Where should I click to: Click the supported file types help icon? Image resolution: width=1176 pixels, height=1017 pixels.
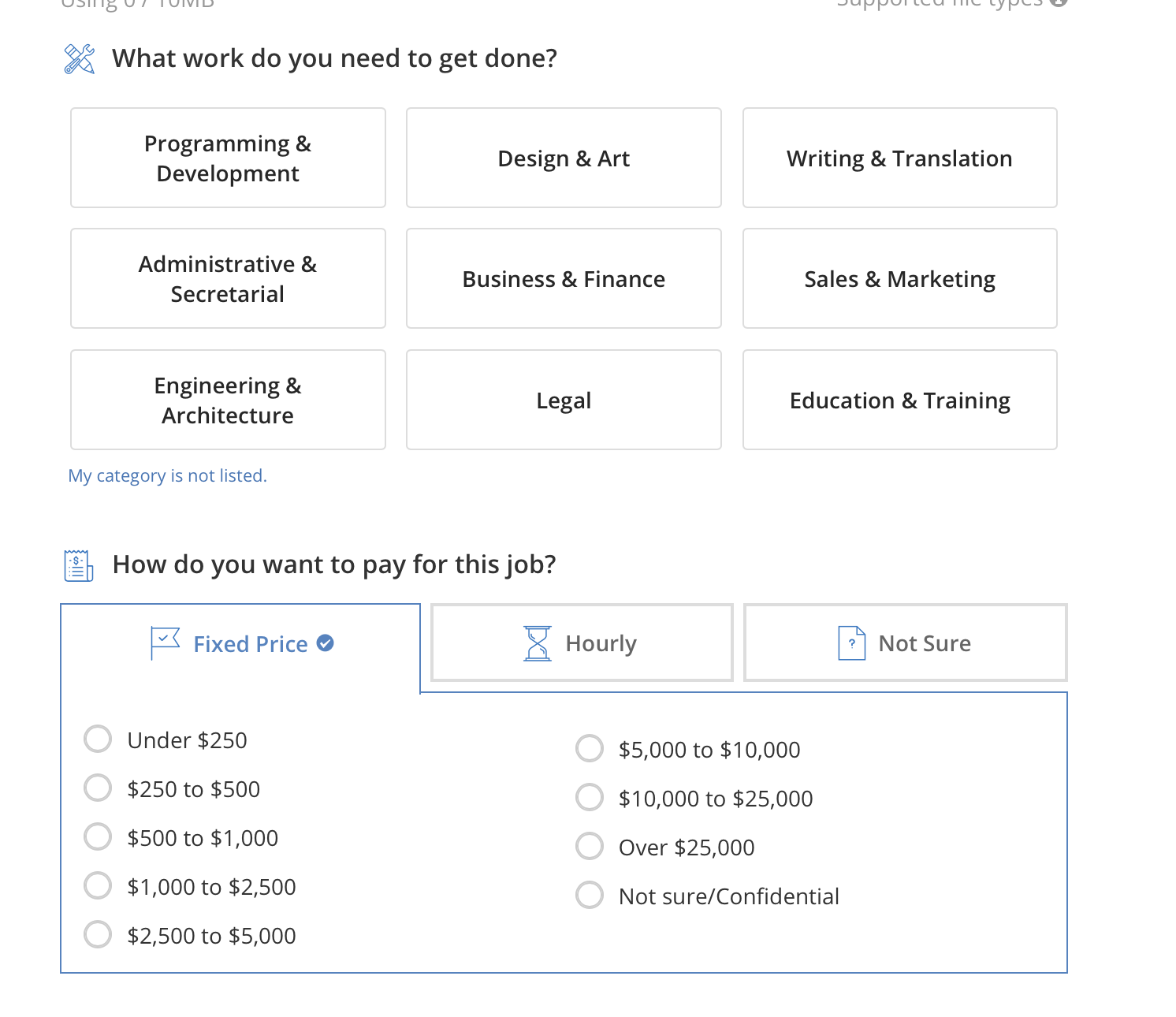coord(1059,2)
